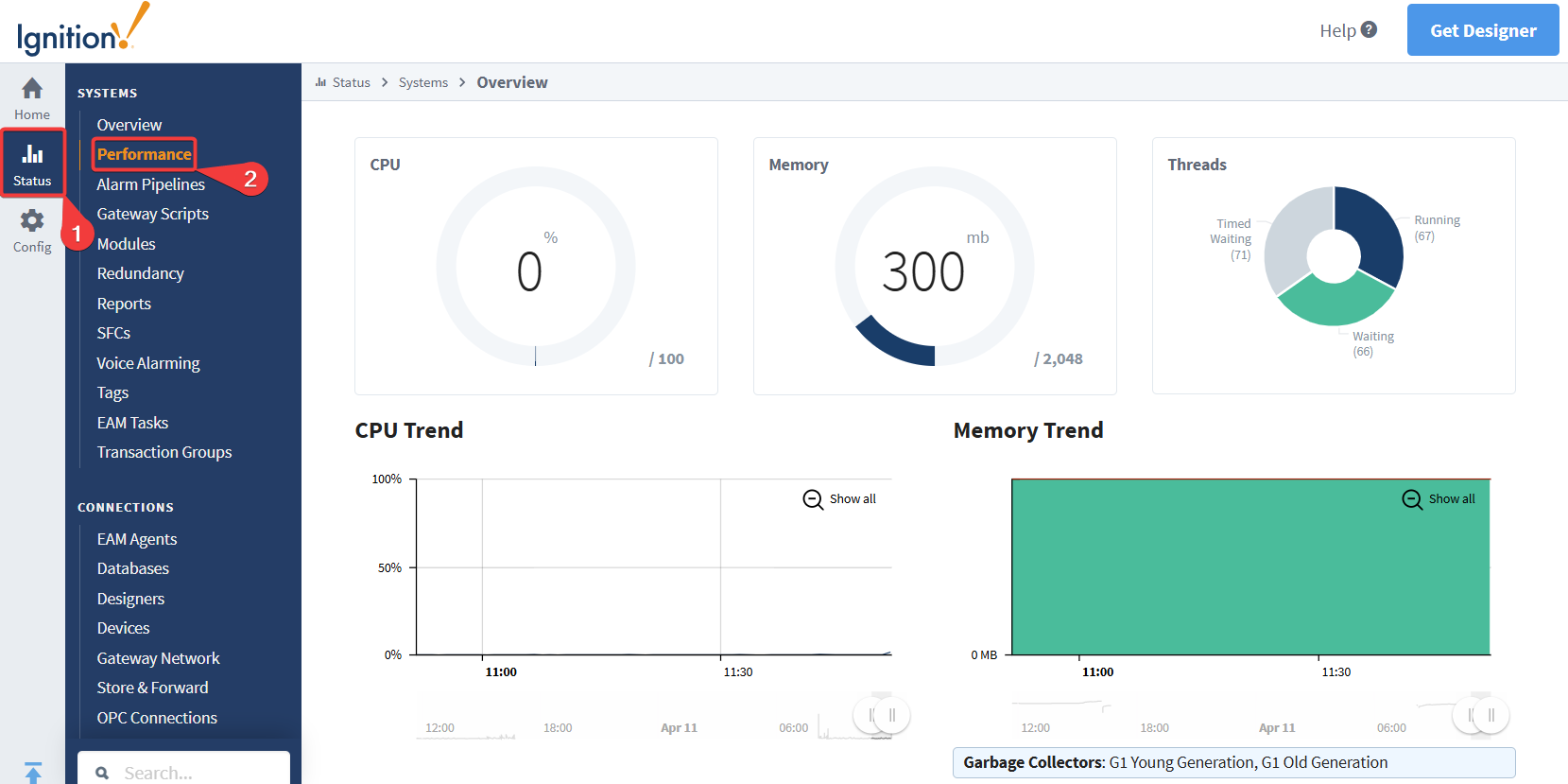Click the Memory gauge dial
This screenshot has width=1568, height=784.
pyautogui.click(x=935, y=267)
